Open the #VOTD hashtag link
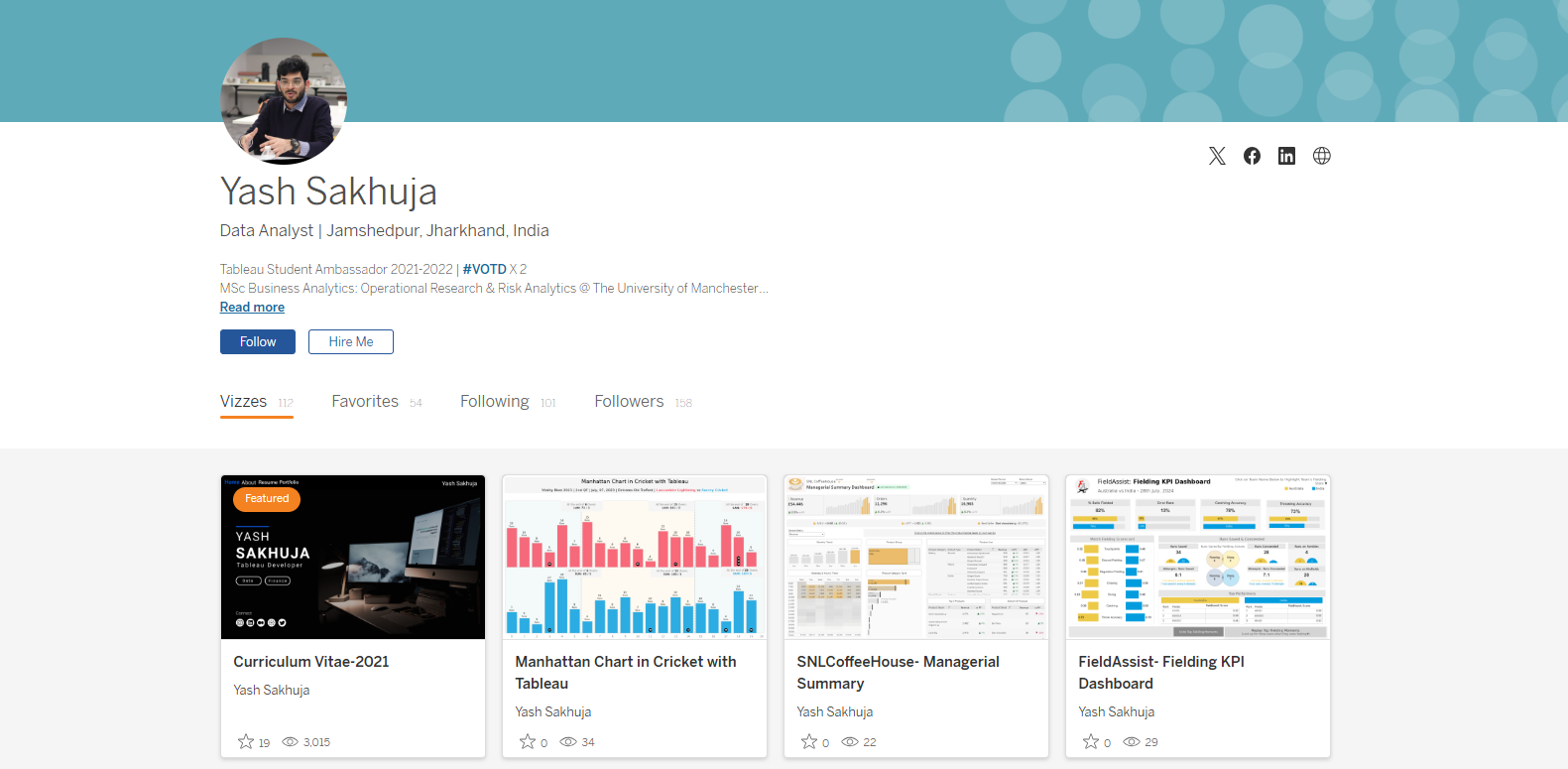This screenshot has width=1568, height=769. (x=484, y=269)
